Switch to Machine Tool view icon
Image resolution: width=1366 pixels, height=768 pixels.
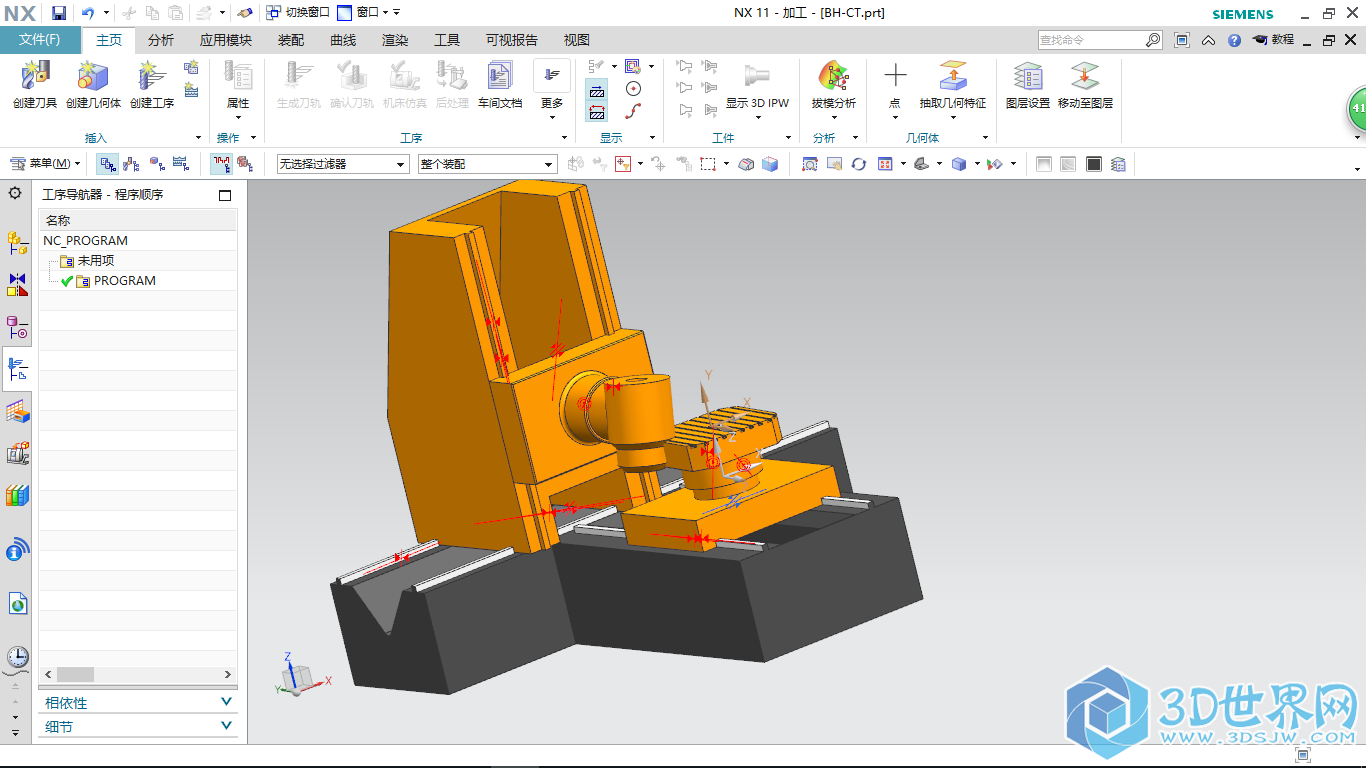pyautogui.click(x=131, y=164)
